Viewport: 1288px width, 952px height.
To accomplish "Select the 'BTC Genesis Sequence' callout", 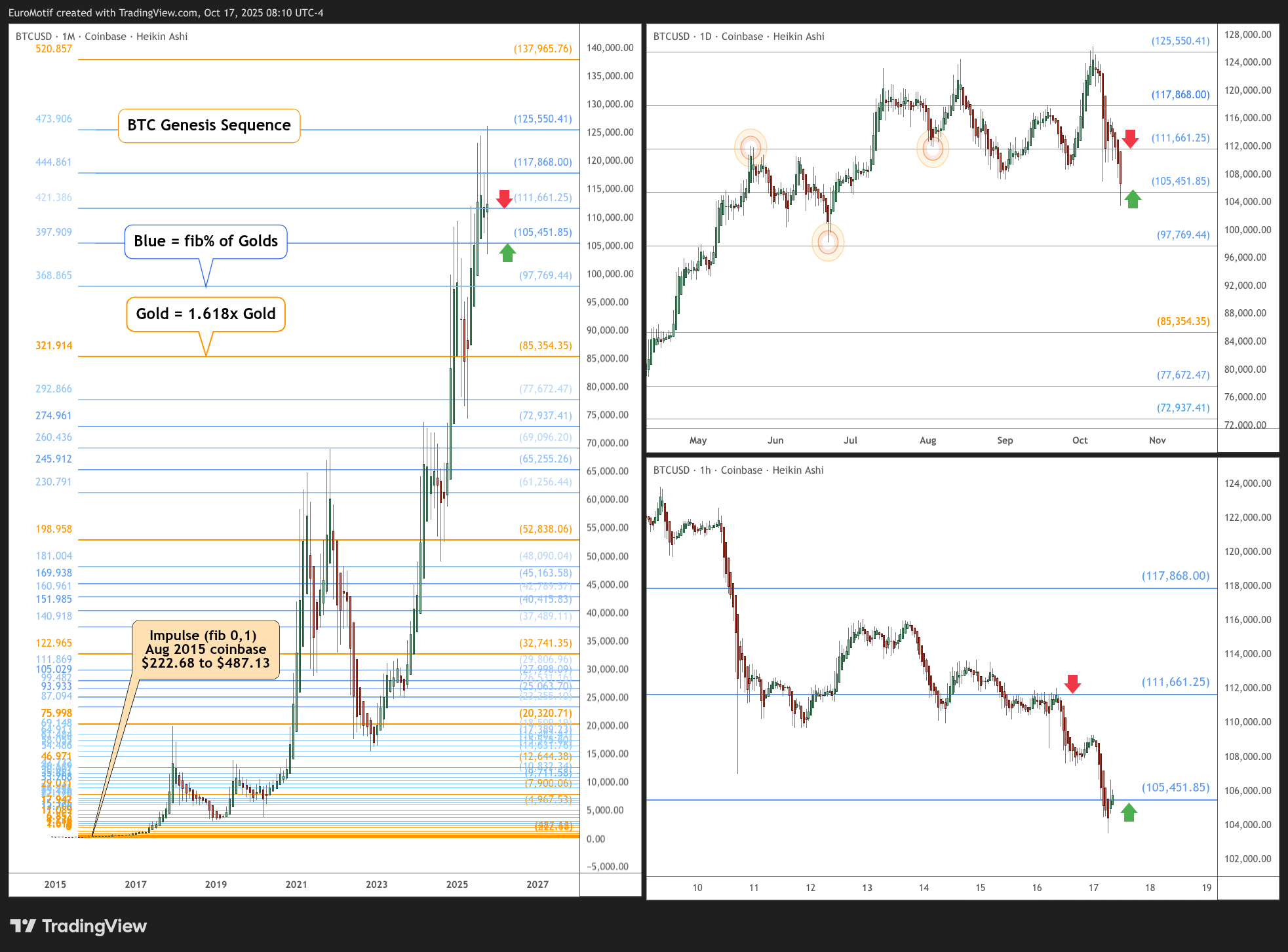I will (209, 125).
